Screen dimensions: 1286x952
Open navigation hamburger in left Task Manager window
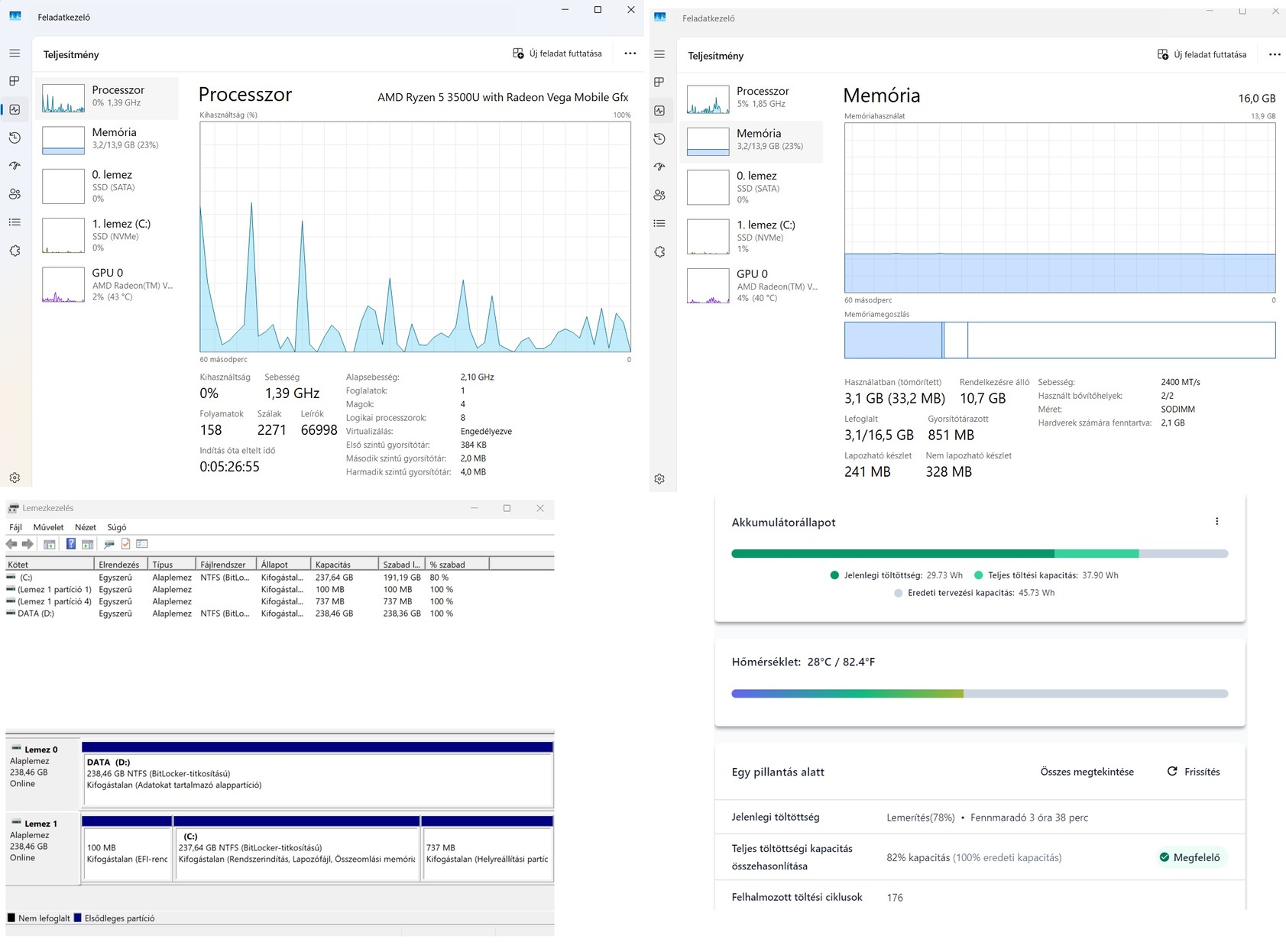click(15, 53)
